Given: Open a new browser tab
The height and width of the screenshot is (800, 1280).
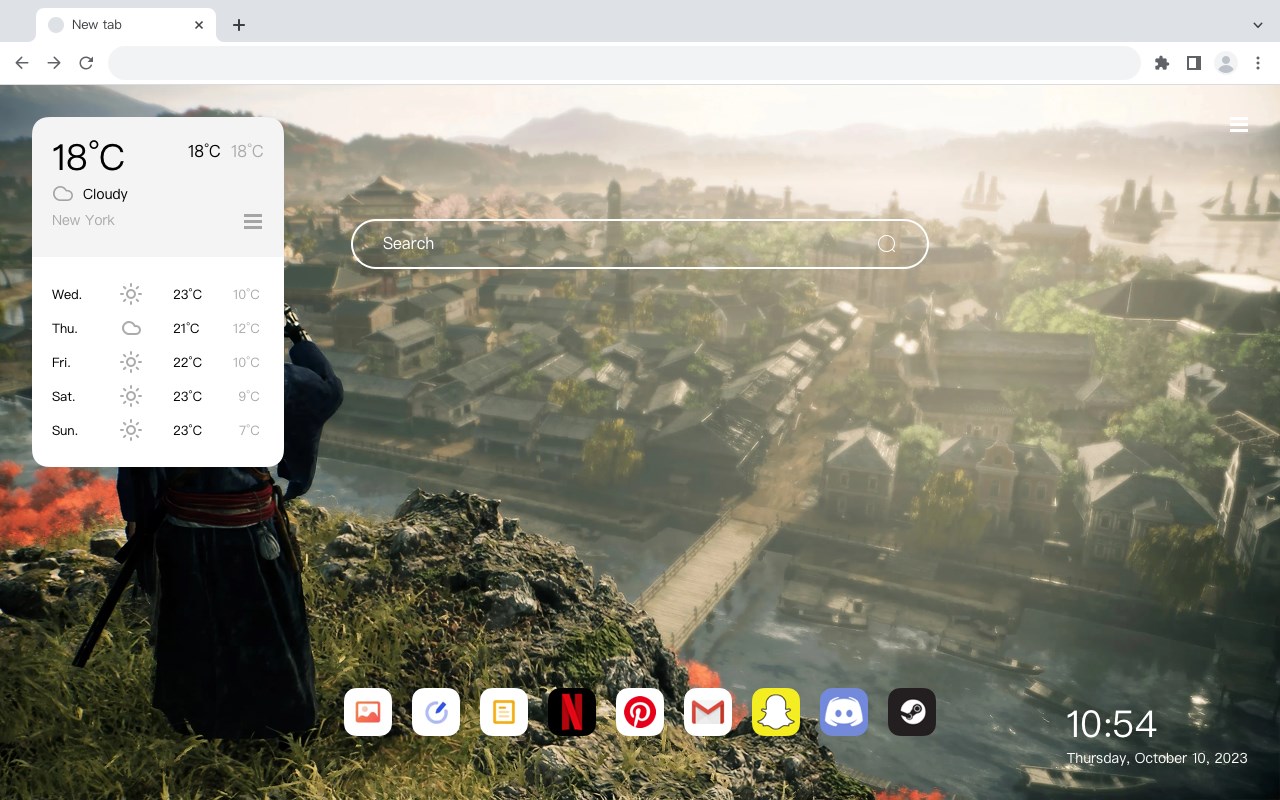Looking at the screenshot, I should coord(238,25).
